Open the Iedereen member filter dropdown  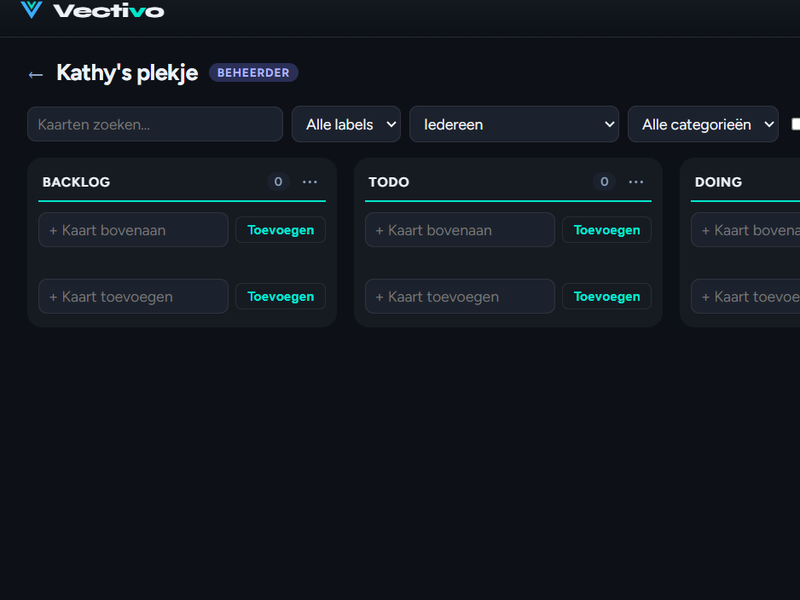point(514,124)
